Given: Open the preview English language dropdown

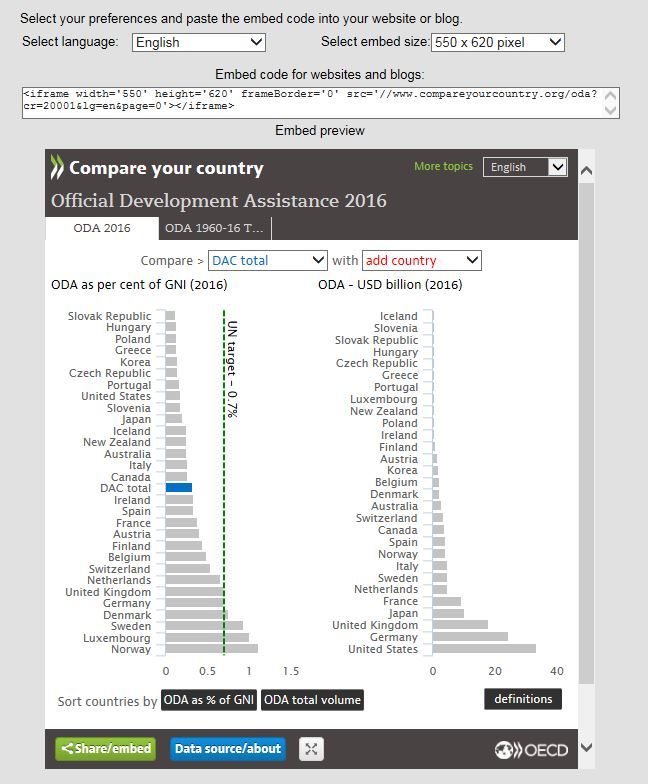Looking at the screenshot, I should [526, 167].
